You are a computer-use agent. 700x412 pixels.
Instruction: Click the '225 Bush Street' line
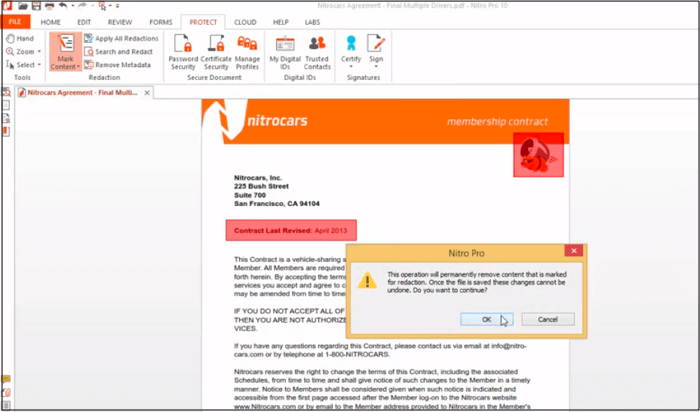[261, 186]
